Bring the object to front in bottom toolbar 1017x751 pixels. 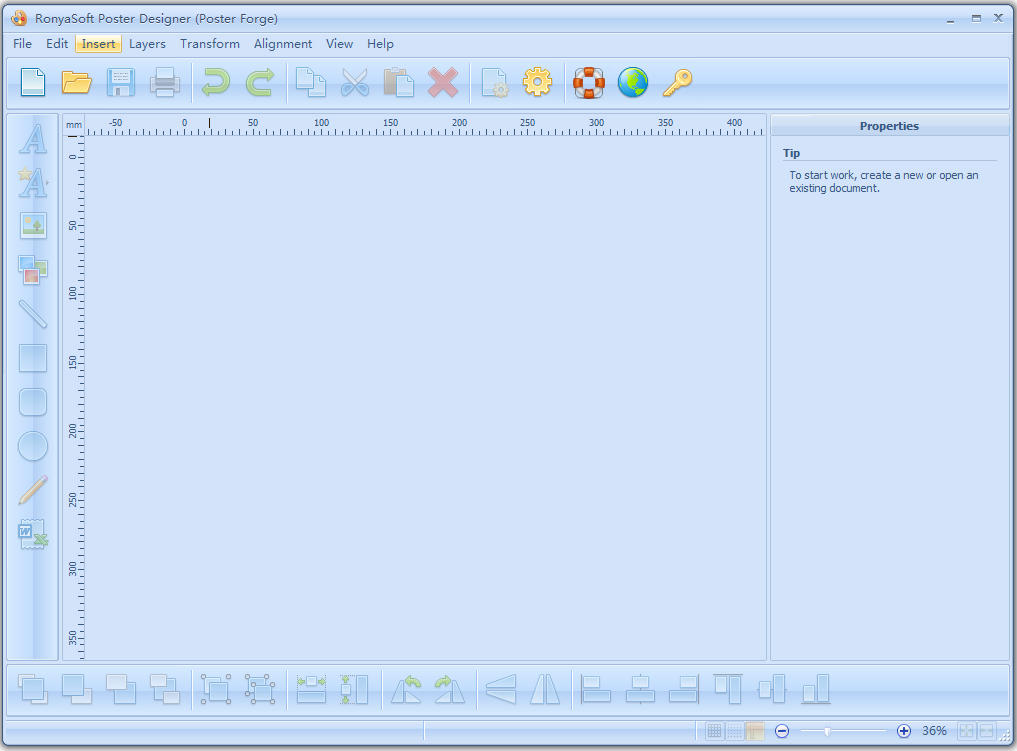pyautogui.click(x=33, y=689)
